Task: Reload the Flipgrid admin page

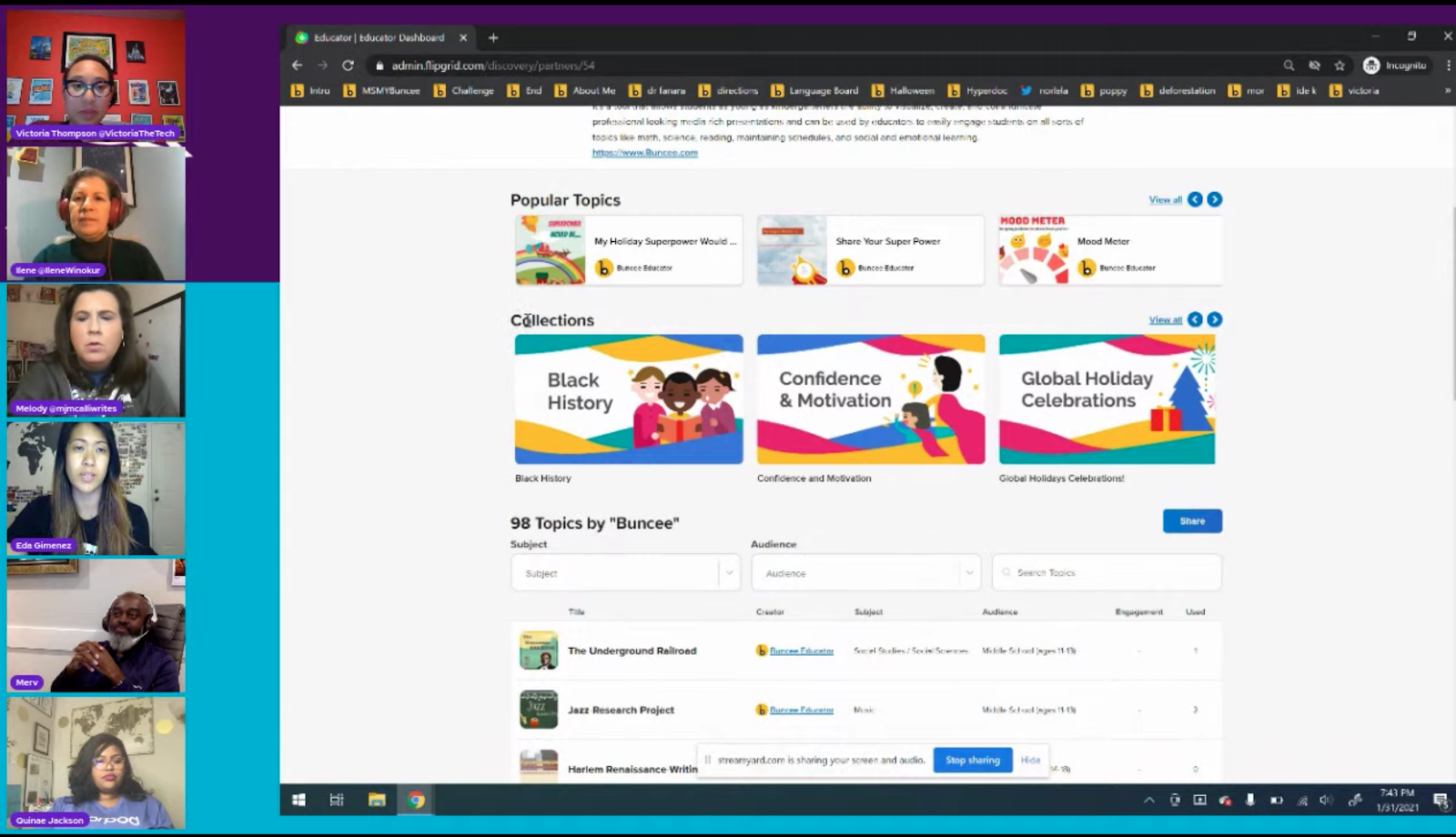Action: coord(348,66)
